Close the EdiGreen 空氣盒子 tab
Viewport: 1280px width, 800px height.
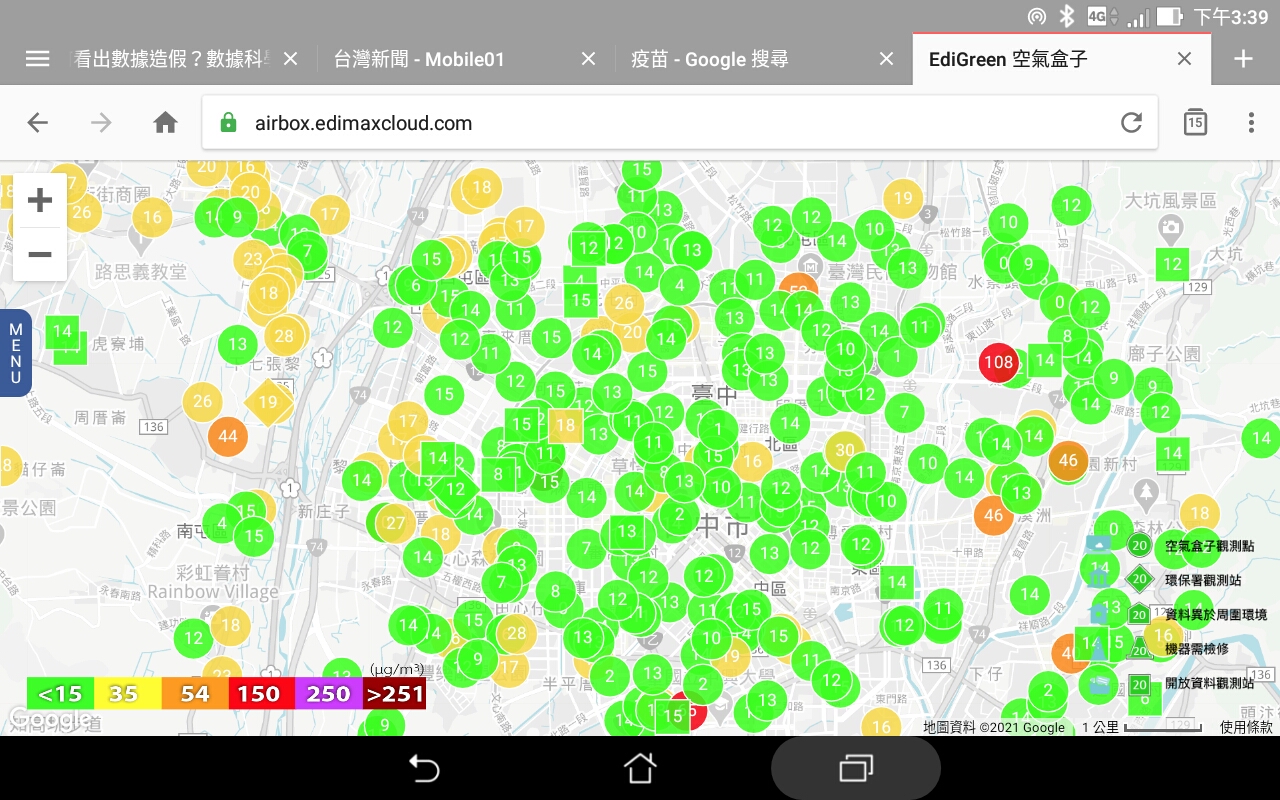(1184, 59)
